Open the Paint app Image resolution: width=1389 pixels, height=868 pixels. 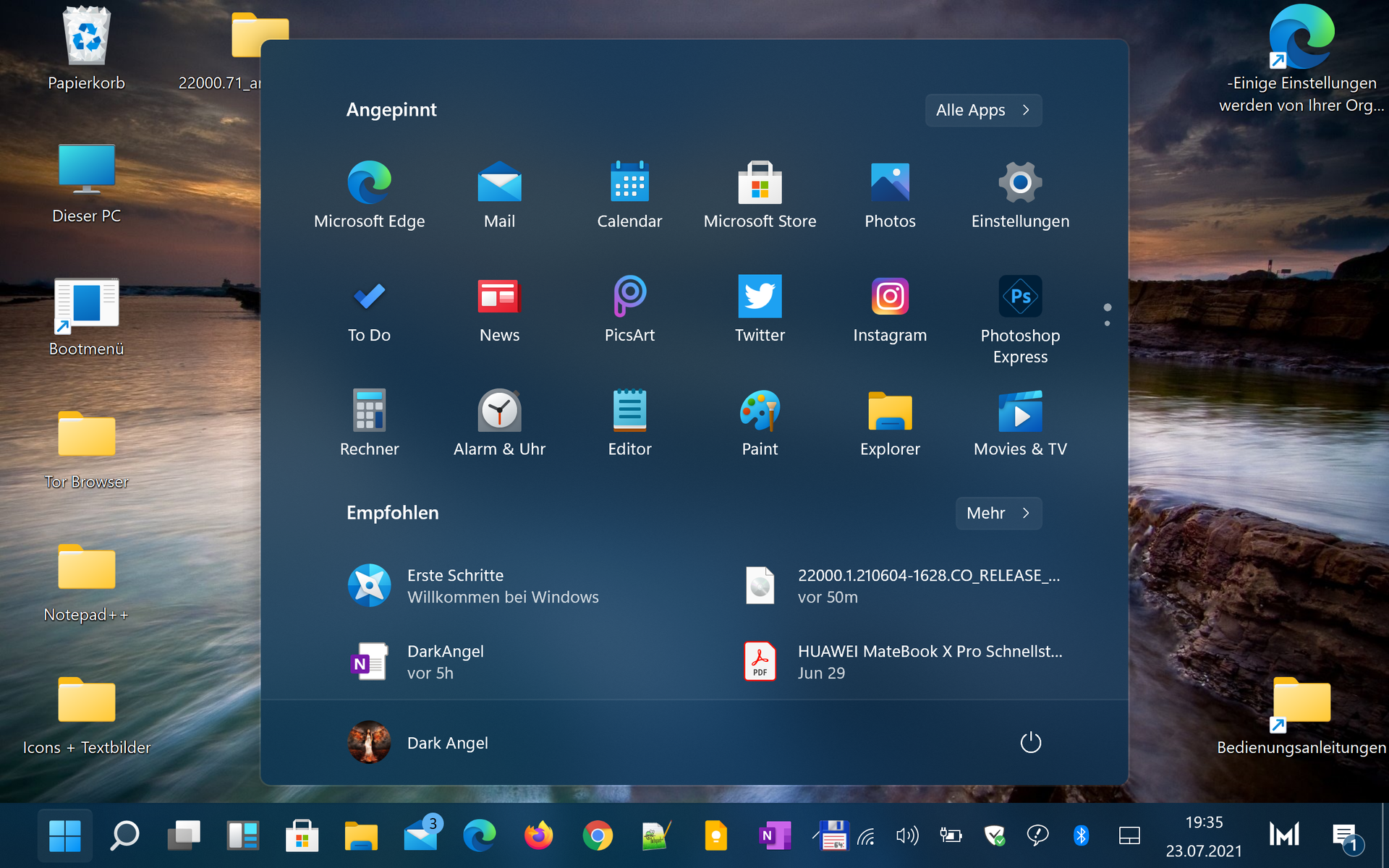(x=760, y=423)
